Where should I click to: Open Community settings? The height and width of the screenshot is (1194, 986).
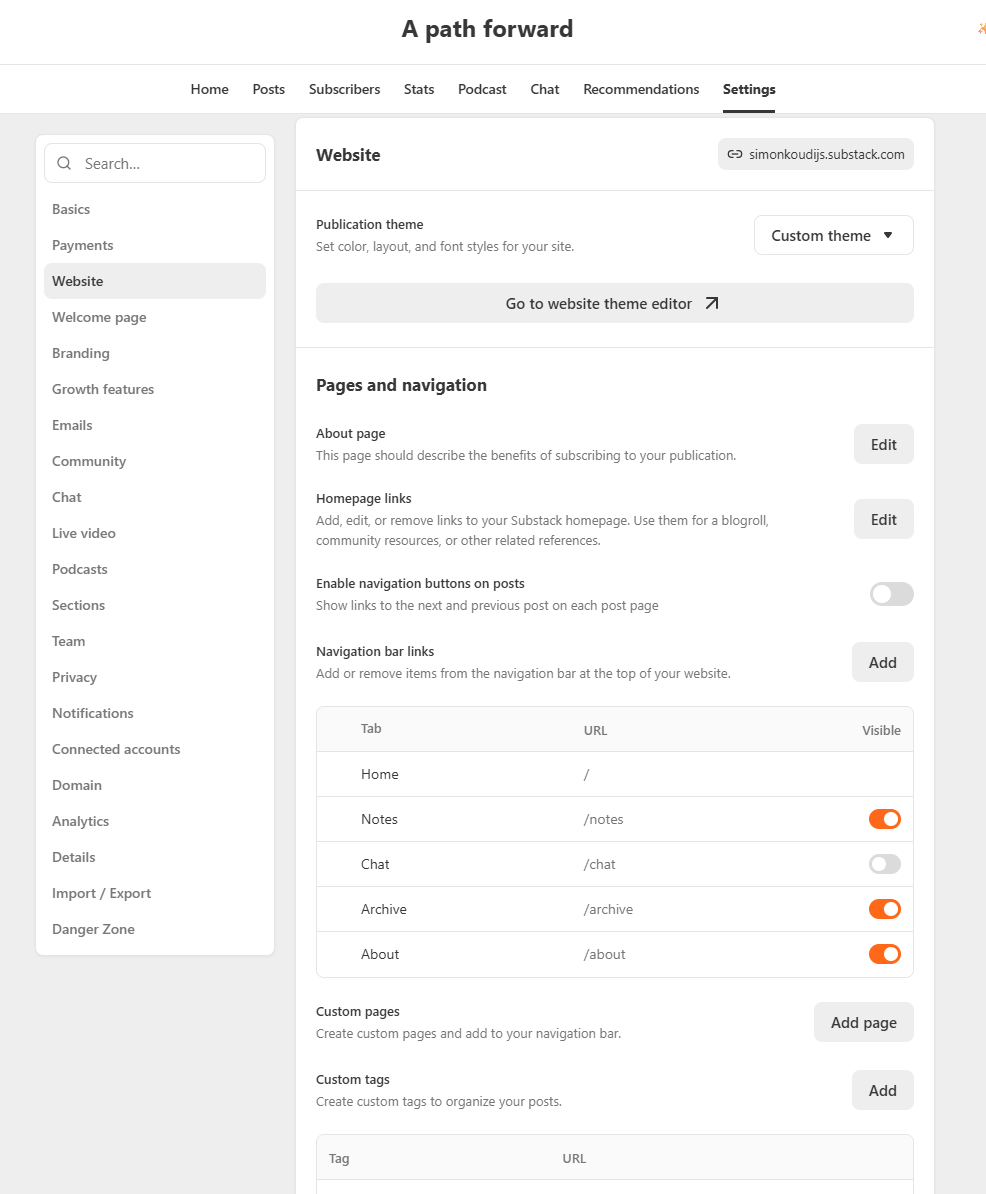click(155, 461)
